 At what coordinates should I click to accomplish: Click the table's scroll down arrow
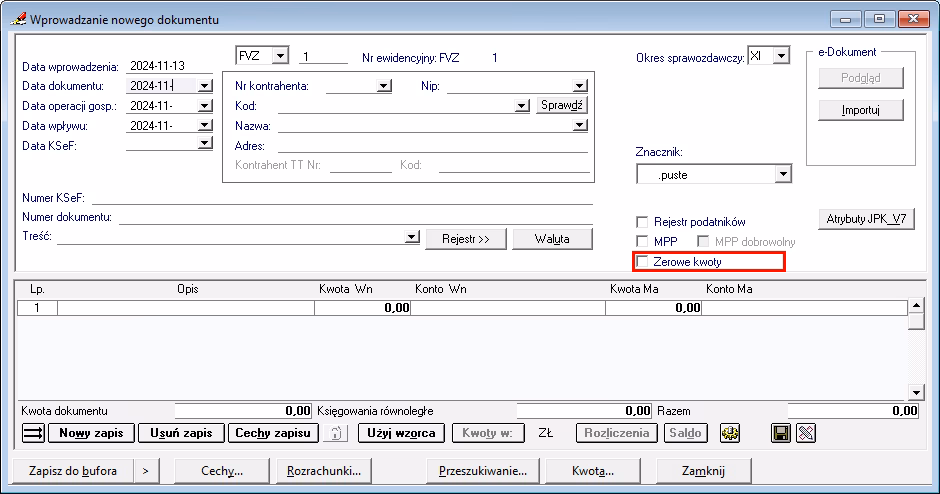coord(915,392)
